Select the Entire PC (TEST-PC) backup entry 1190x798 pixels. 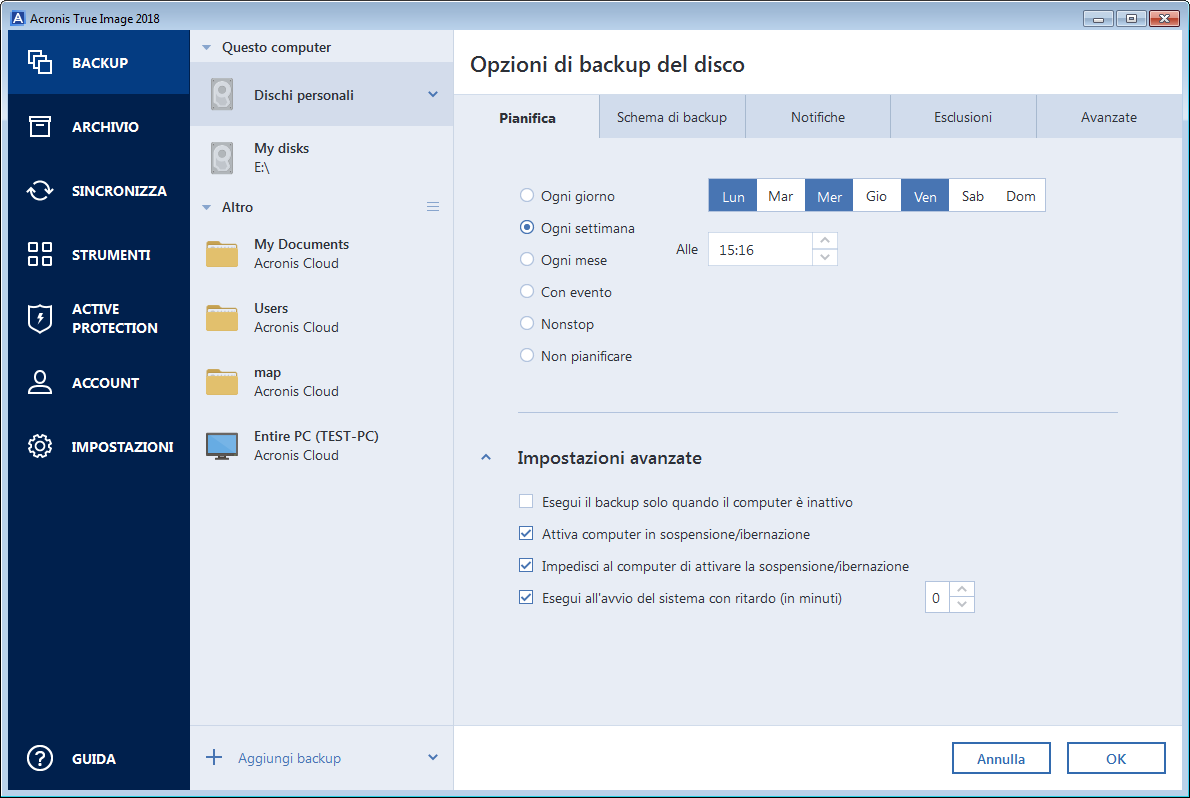click(x=322, y=446)
